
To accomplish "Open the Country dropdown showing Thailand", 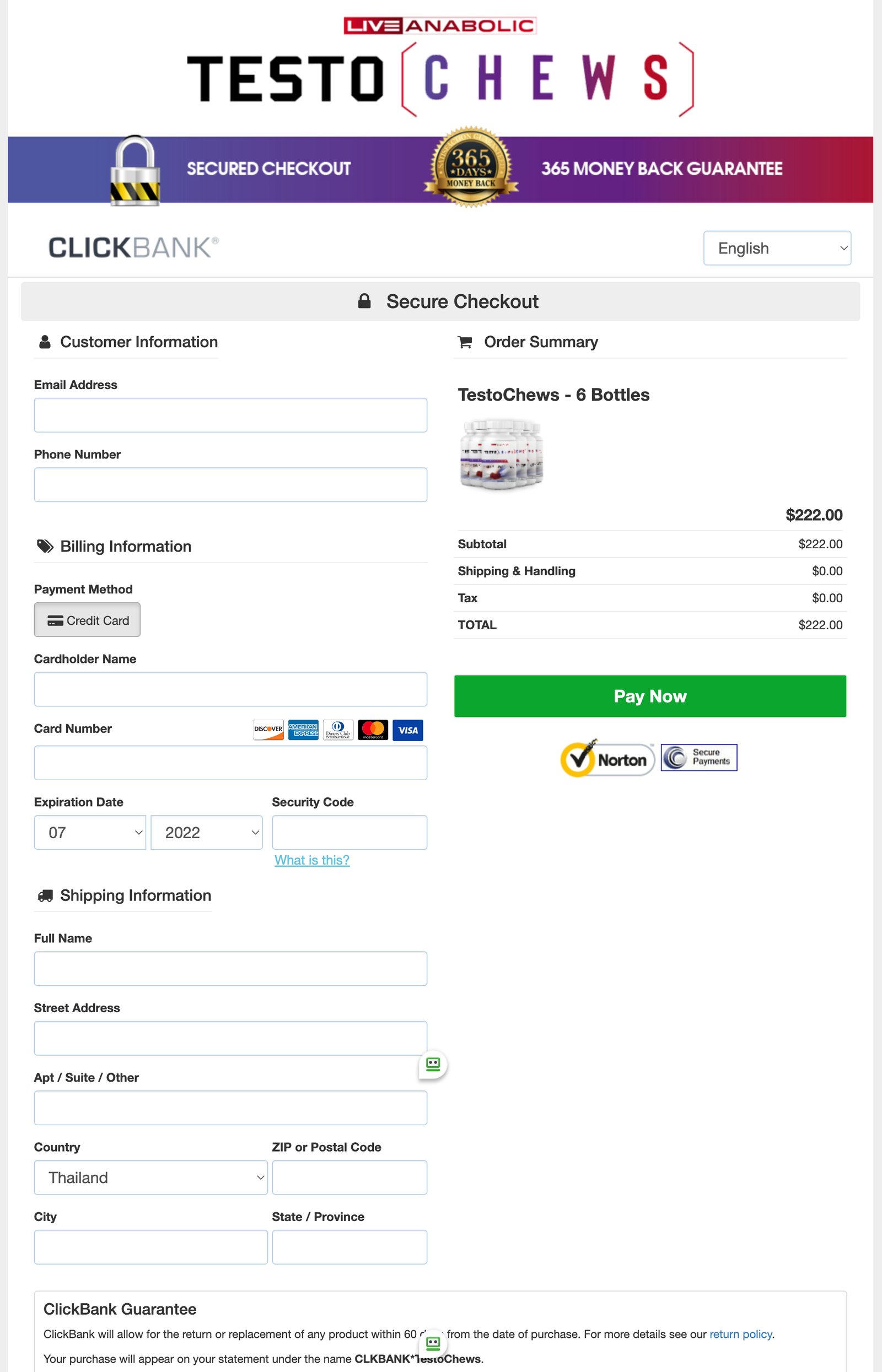I will (x=150, y=1177).
